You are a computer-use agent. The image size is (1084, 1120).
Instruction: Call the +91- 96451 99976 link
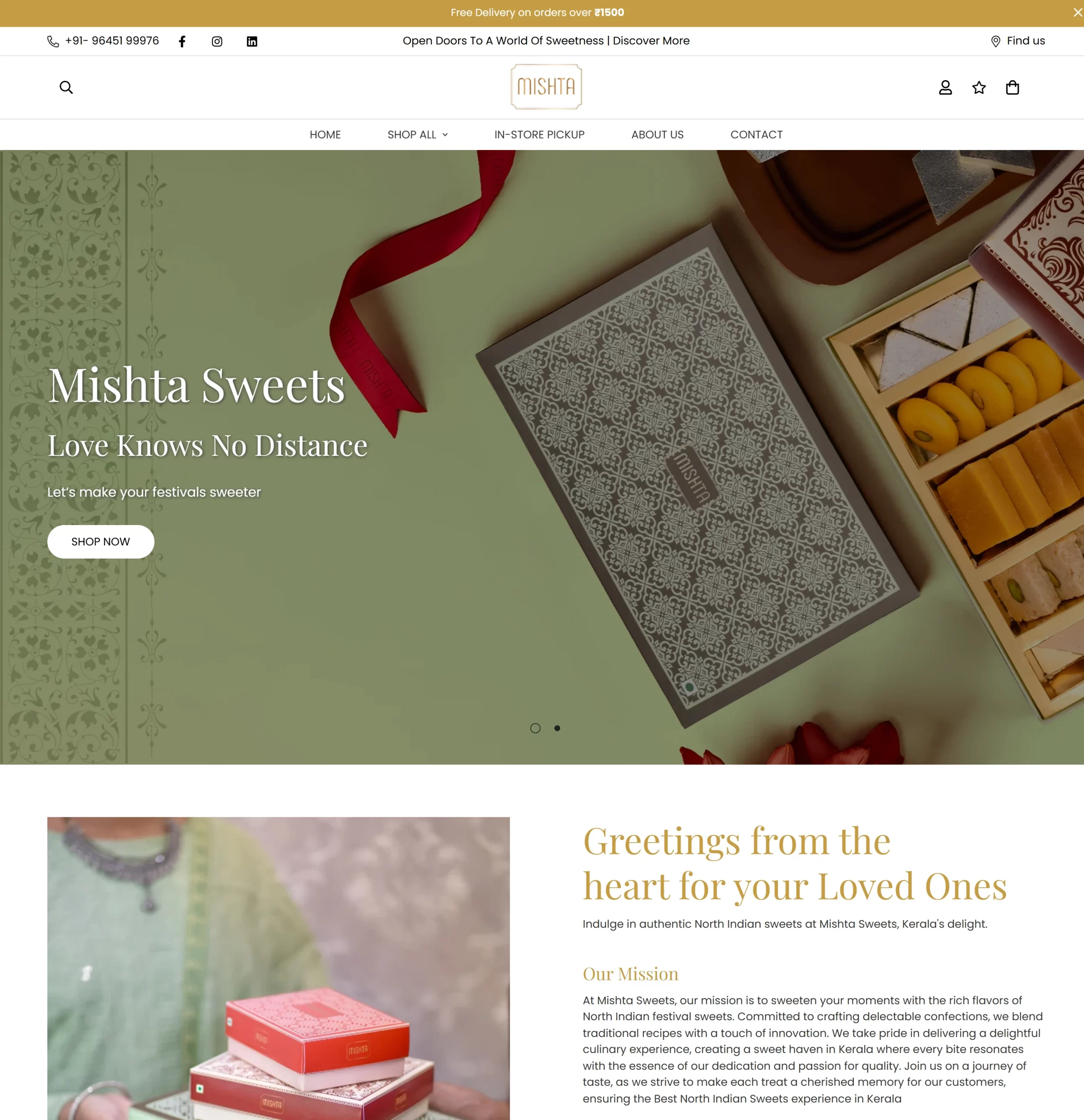click(112, 41)
